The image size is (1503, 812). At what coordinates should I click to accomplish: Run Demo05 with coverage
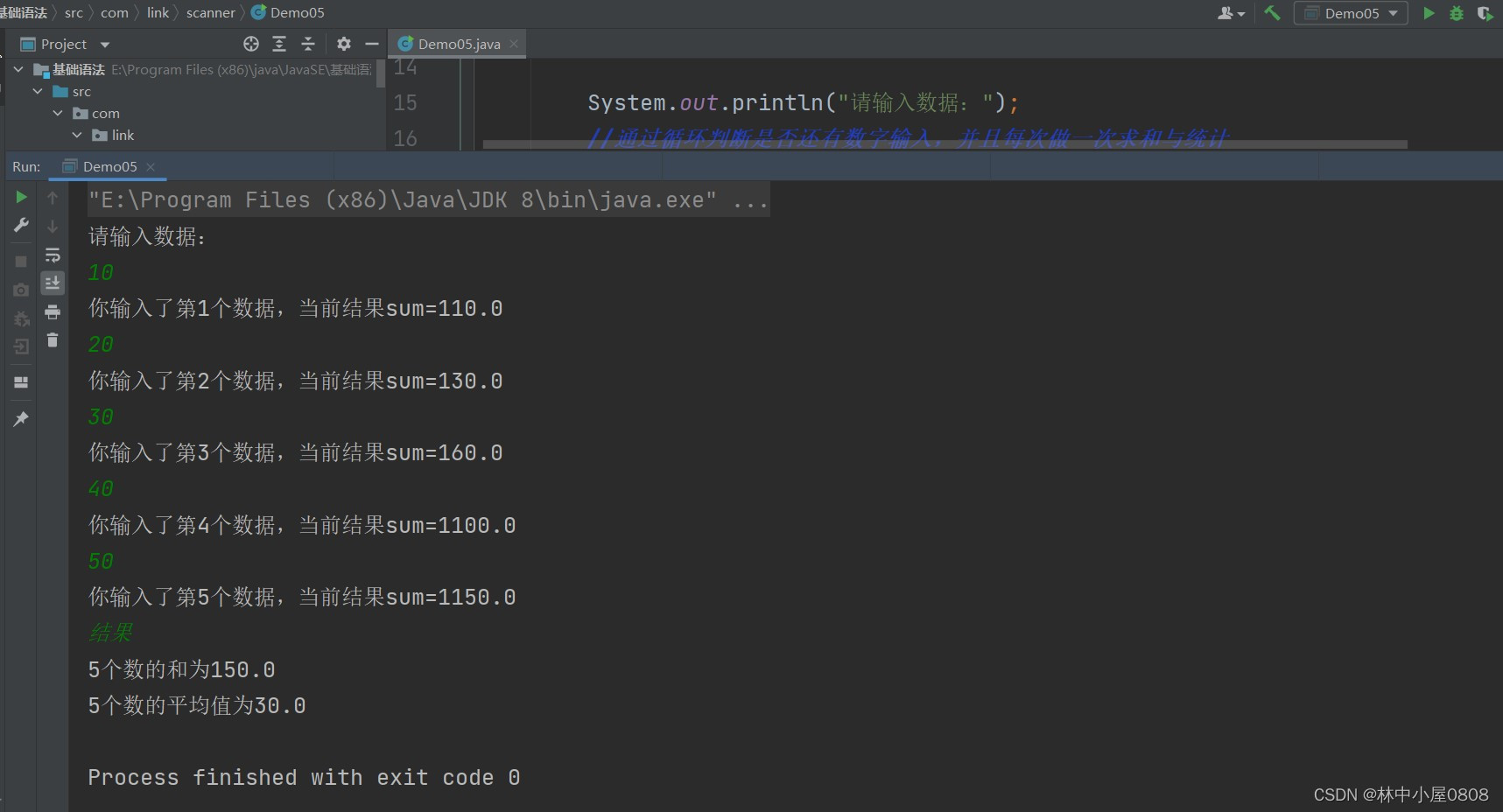tap(1485, 13)
